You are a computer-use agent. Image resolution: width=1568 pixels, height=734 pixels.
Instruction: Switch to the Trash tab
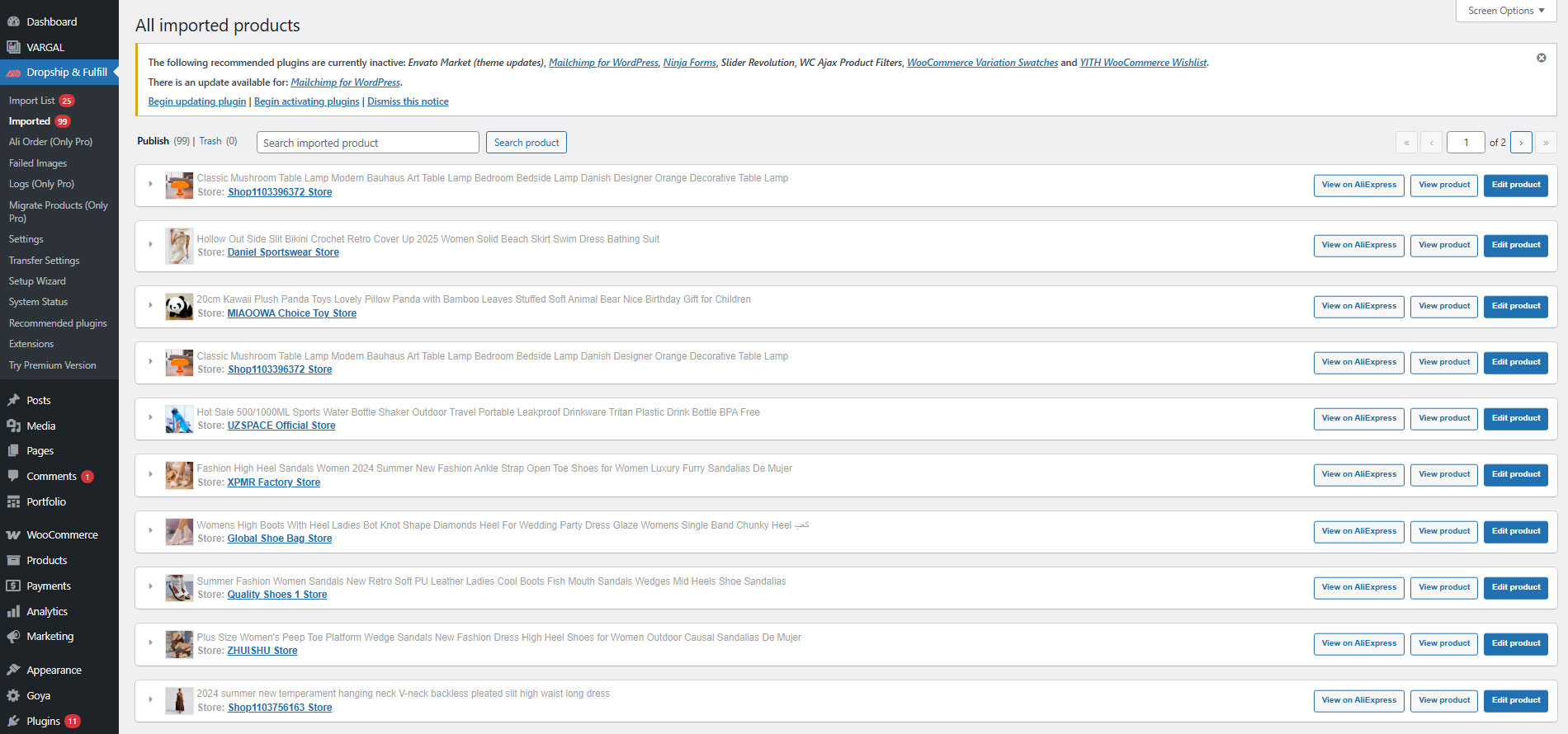point(210,142)
